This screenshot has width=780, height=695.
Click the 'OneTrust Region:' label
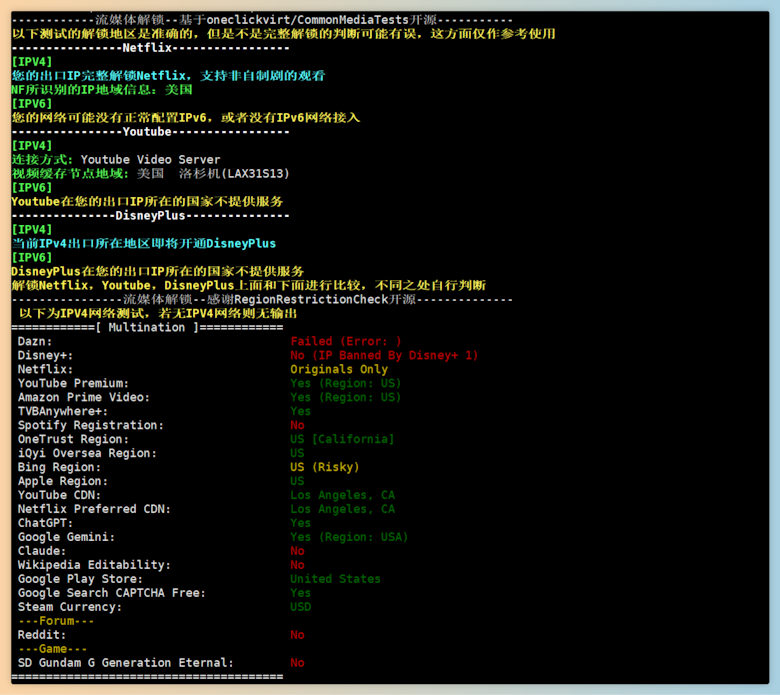73,439
